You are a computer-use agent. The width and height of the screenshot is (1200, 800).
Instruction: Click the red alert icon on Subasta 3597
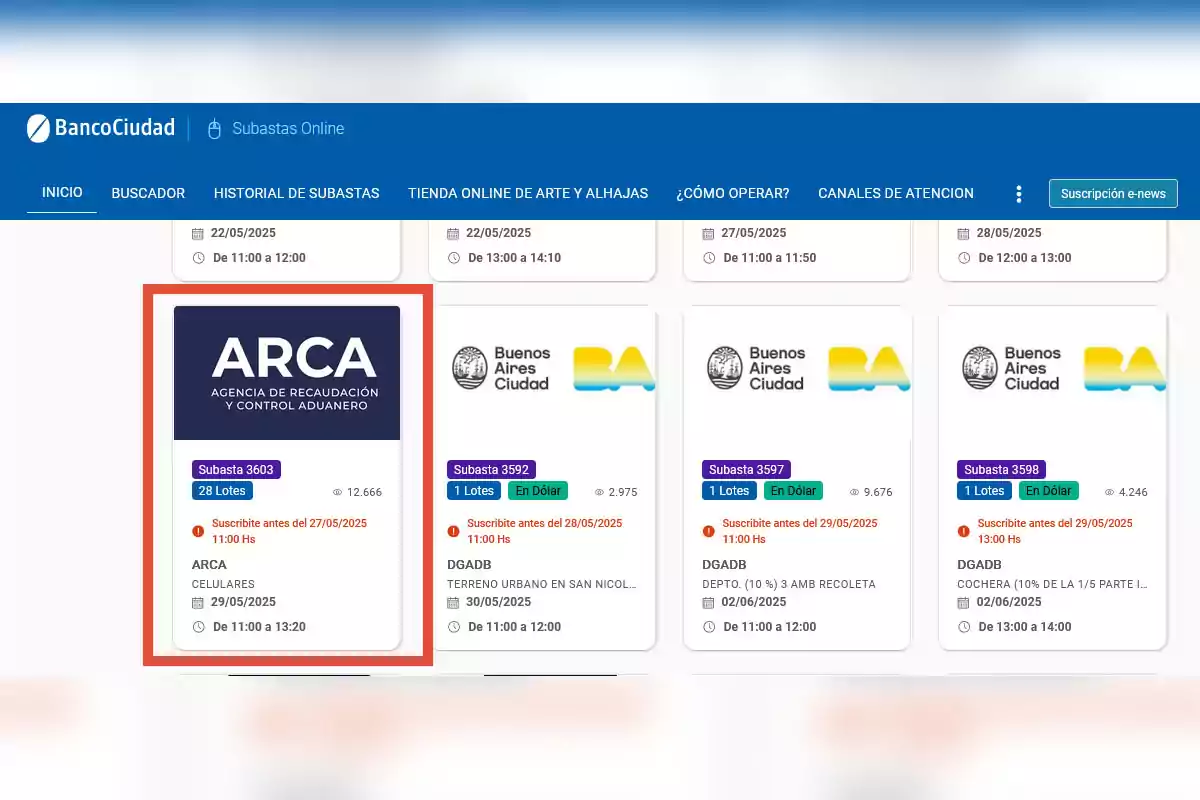(709, 531)
